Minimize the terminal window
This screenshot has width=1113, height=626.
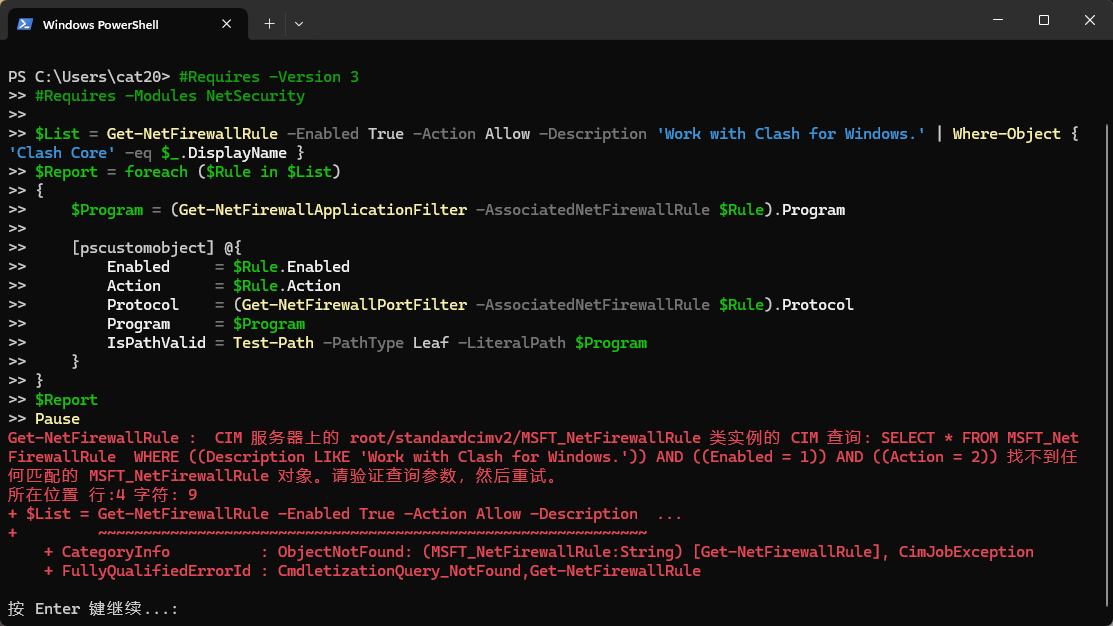996,20
